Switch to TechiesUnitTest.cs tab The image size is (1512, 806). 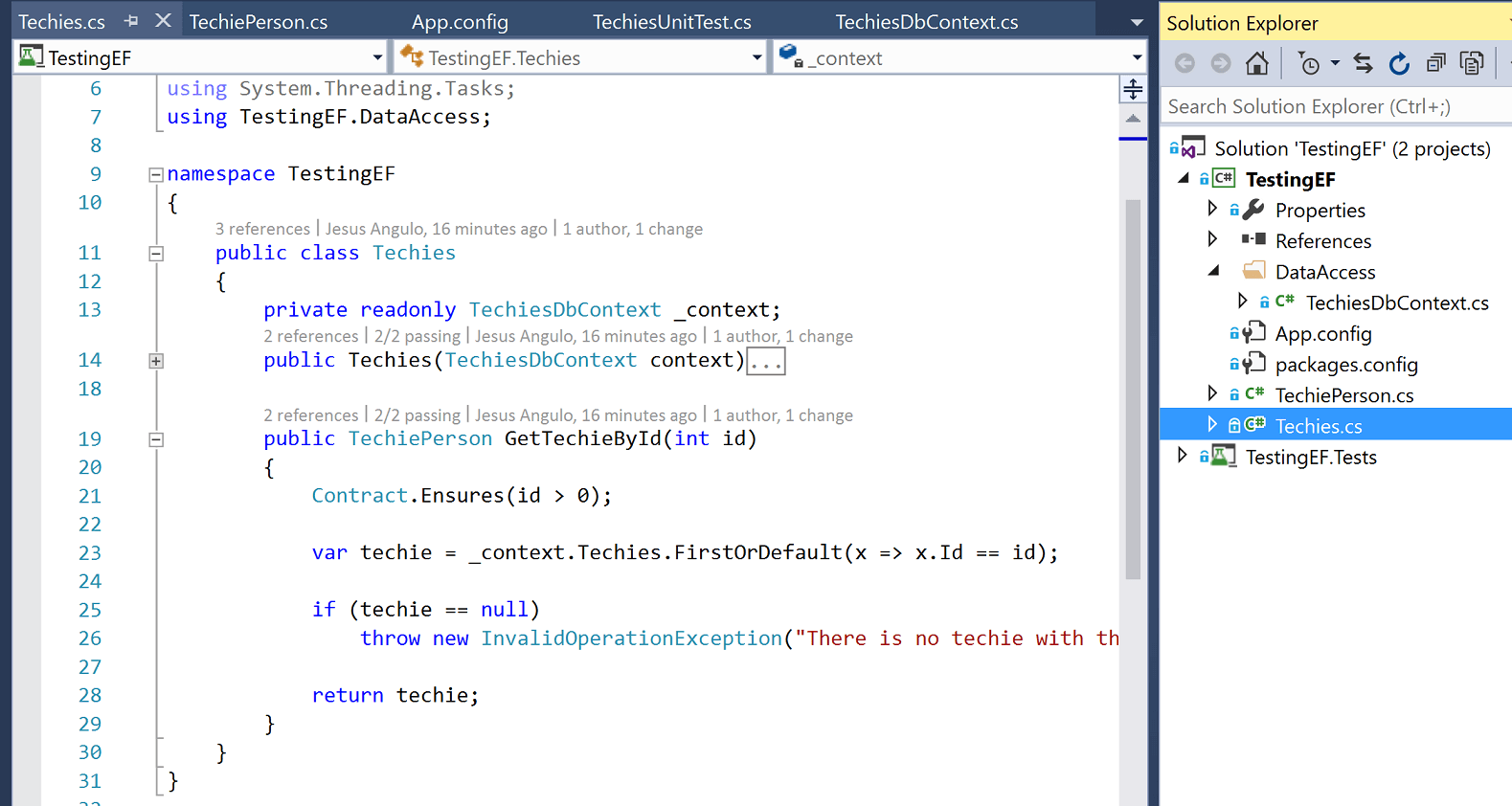(671, 22)
